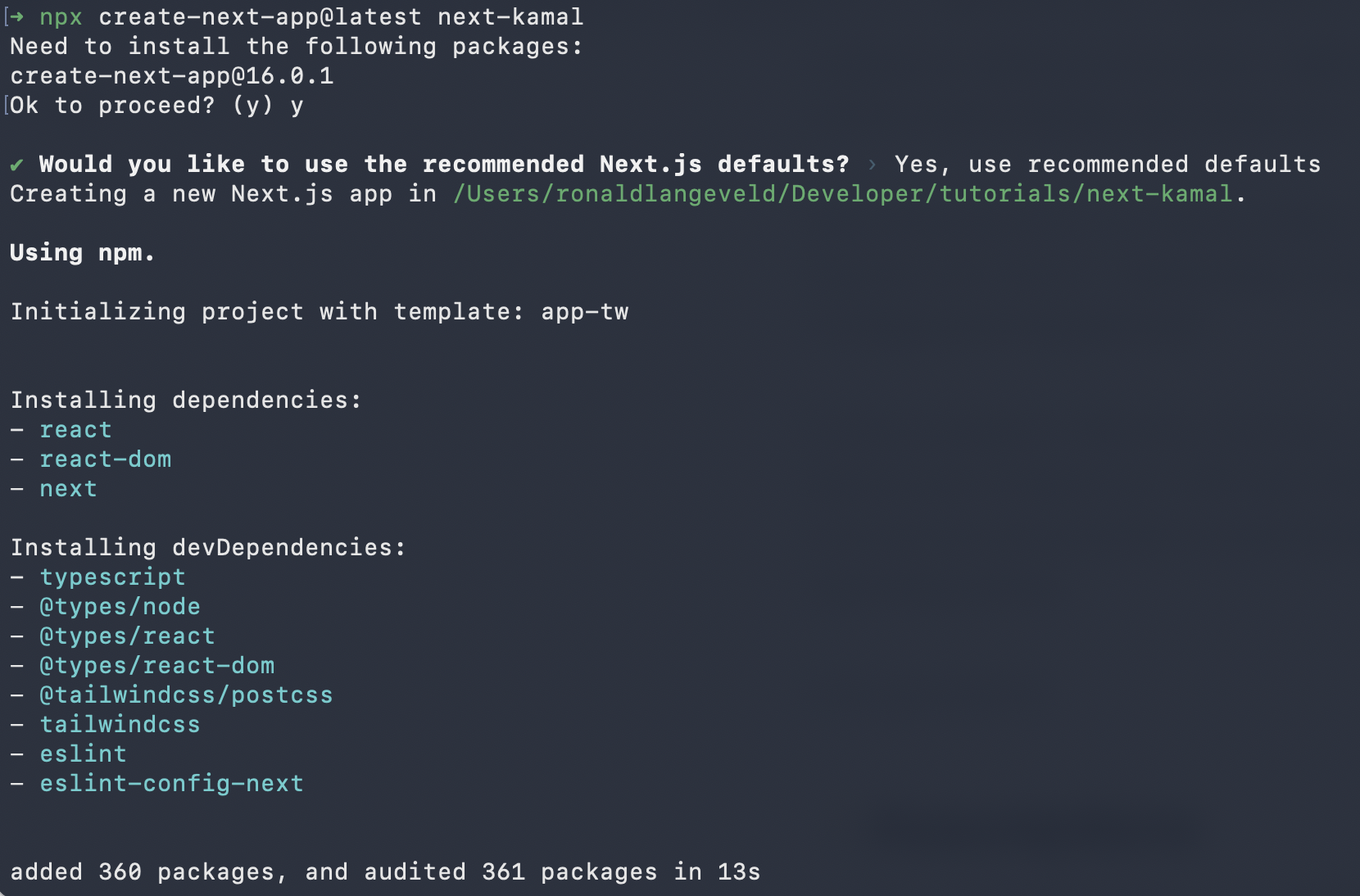Click the green arrow prompt symbol
The width and height of the screenshot is (1360, 896).
pos(16,17)
